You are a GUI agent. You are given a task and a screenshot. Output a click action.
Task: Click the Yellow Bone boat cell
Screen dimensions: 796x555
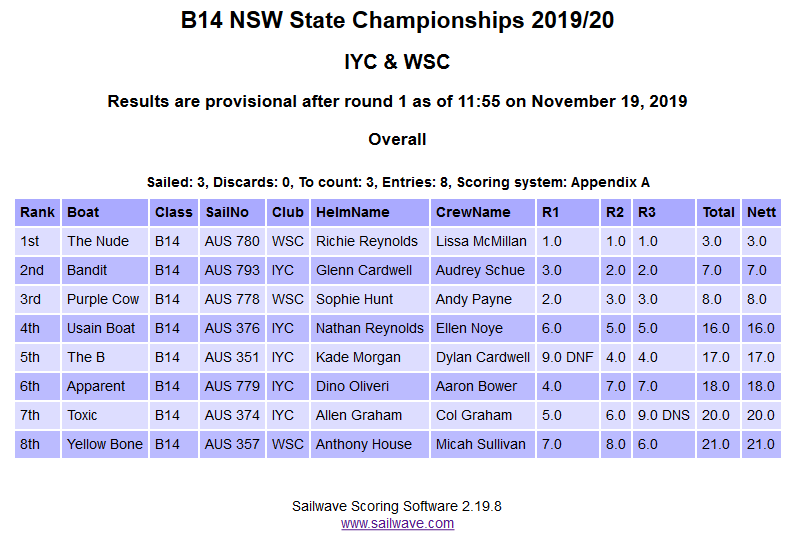pos(105,444)
